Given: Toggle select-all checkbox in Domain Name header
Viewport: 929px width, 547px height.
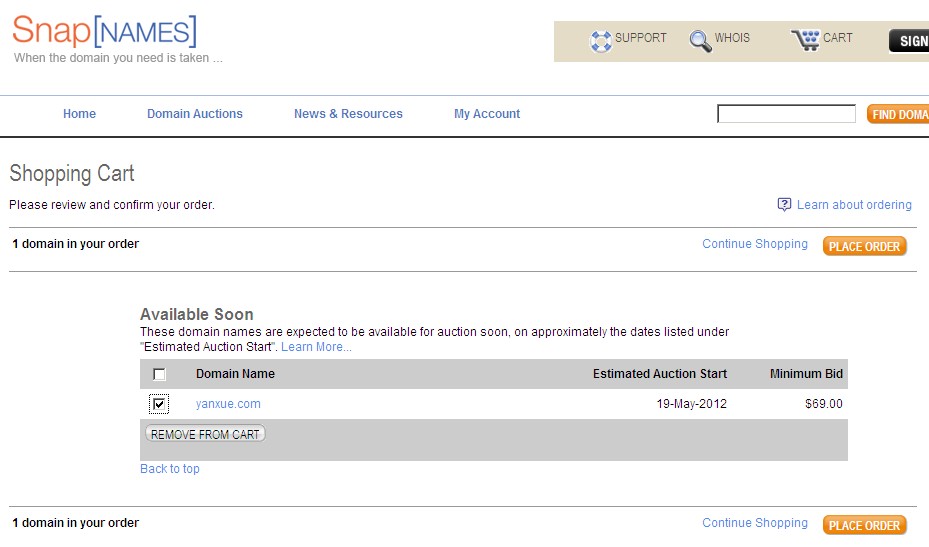Looking at the screenshot, I should (x=159, y=374).
